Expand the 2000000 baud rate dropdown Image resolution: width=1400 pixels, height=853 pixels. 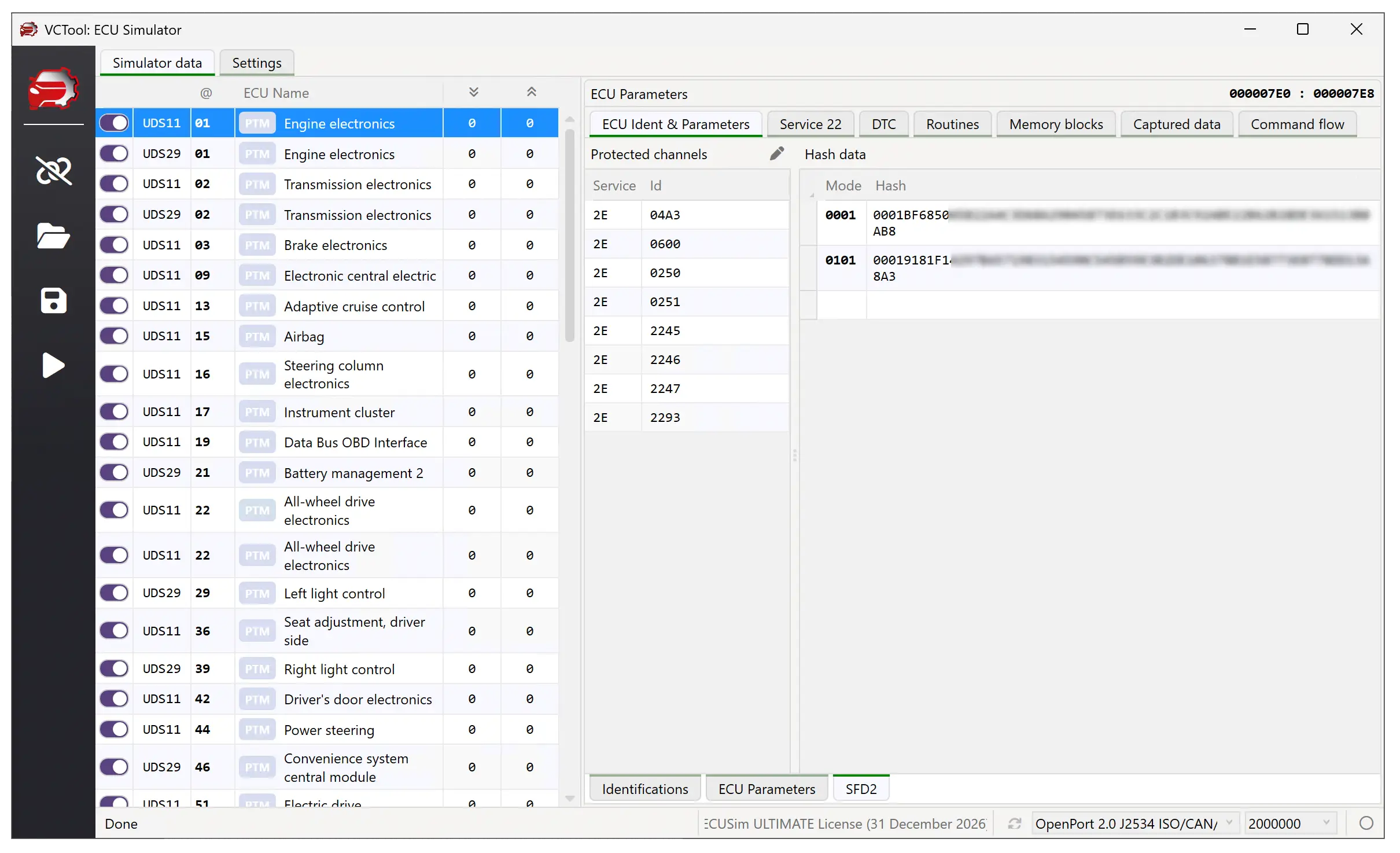point(1326,823)
